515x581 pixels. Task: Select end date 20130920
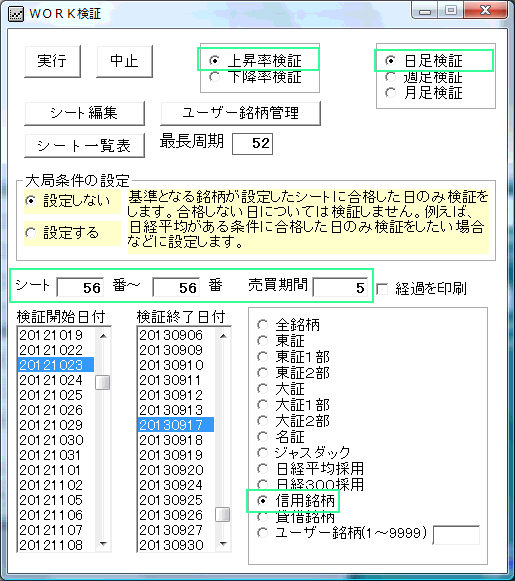(x=176, y=470)
